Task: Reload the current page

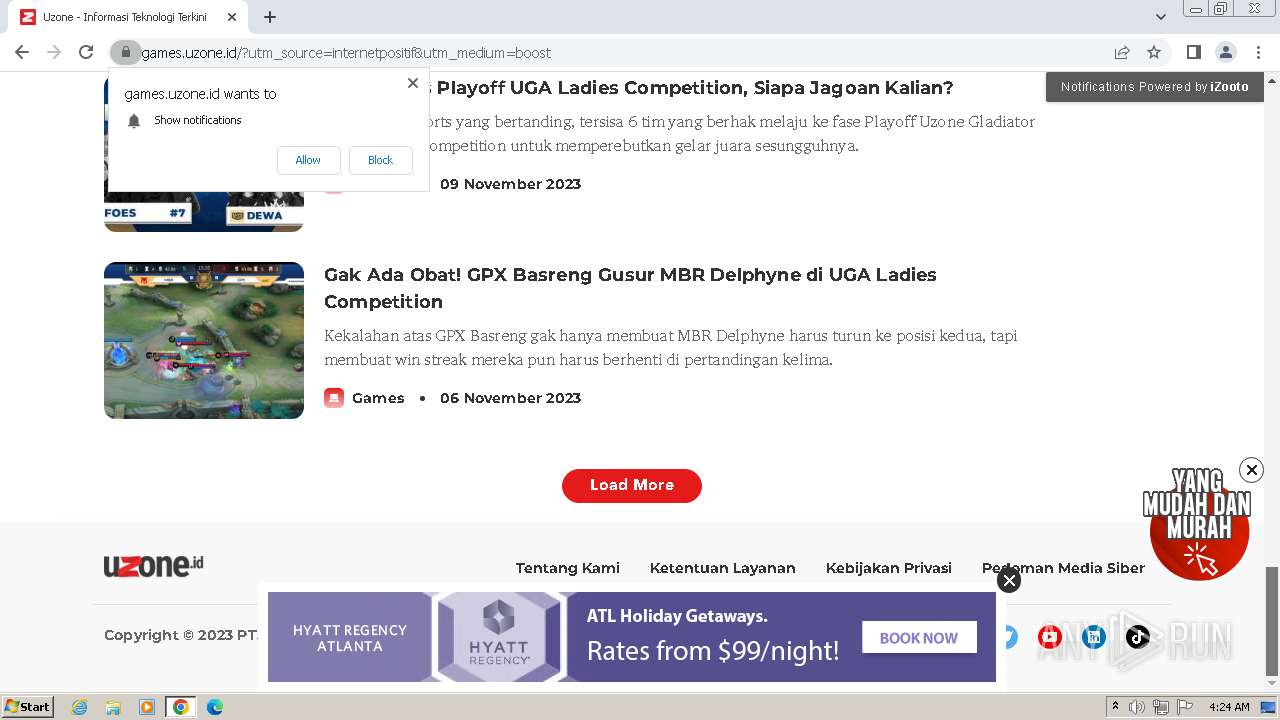Action: [x=86, y=52]
